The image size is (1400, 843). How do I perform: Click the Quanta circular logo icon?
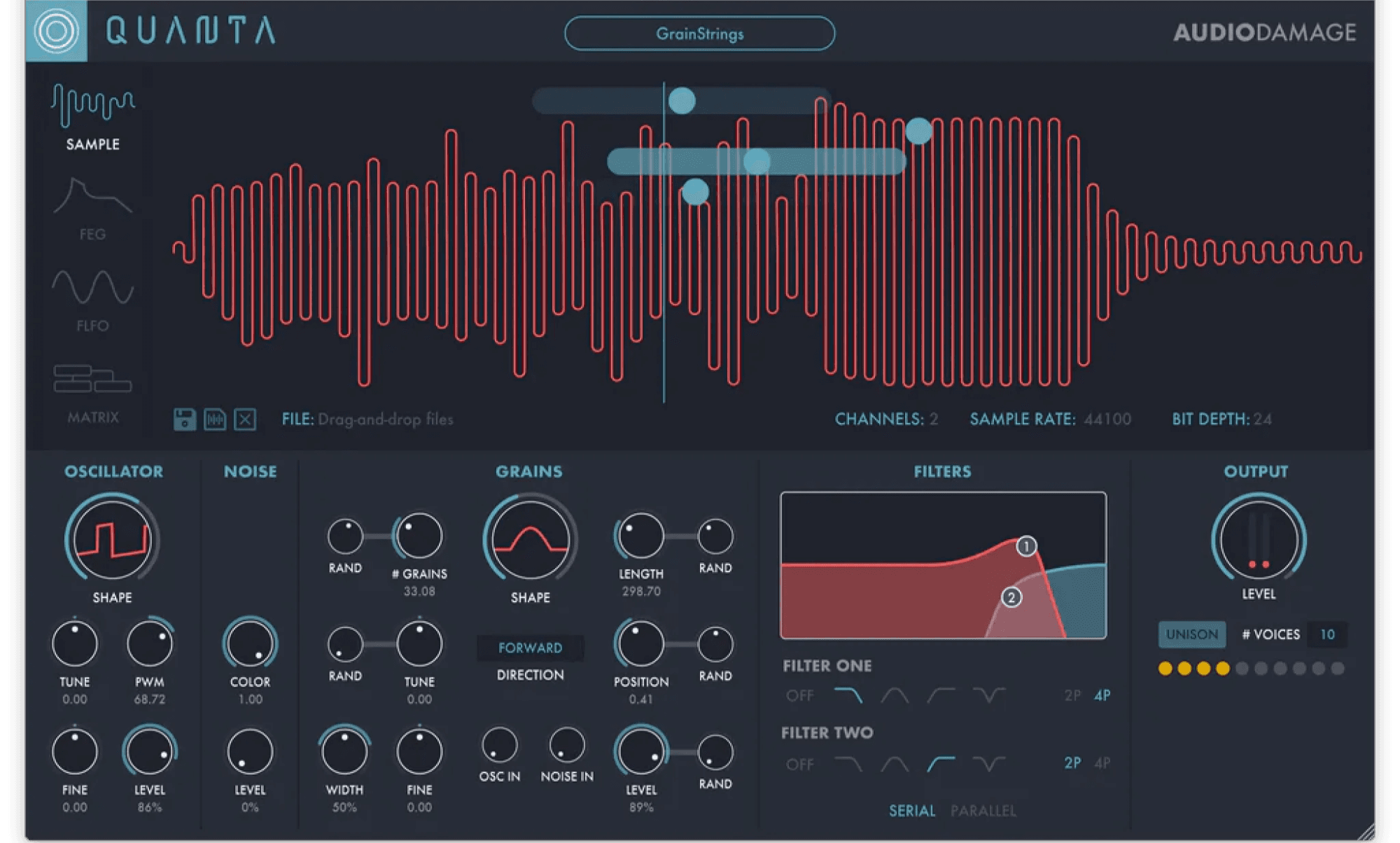(57, 31)
